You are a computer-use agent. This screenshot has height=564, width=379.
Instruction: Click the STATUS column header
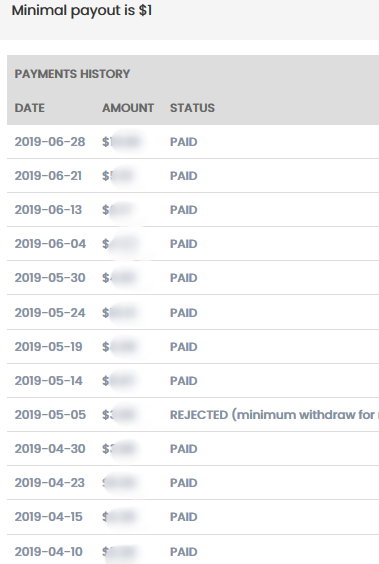[192, 108]
